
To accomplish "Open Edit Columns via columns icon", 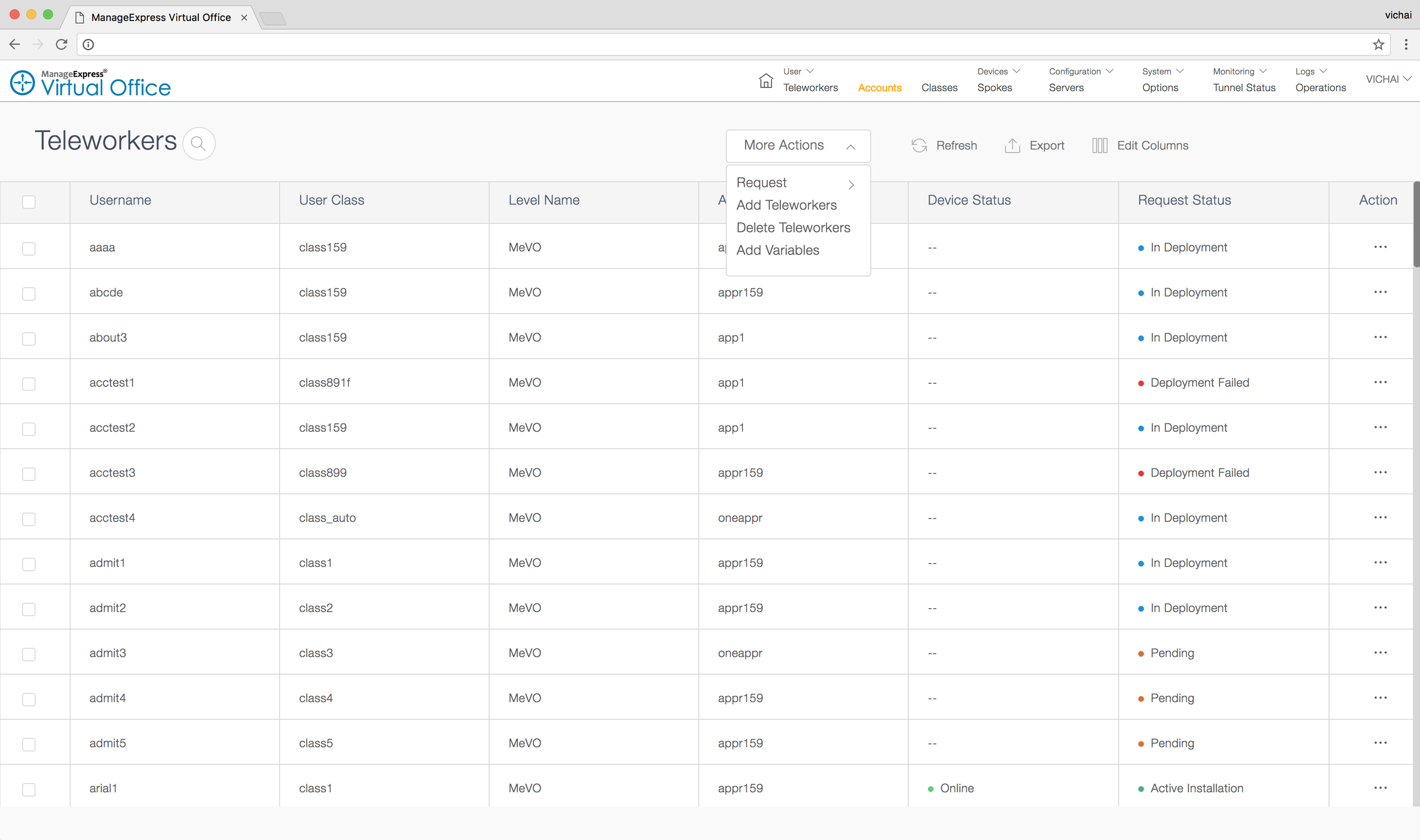I will point(1099,145).
